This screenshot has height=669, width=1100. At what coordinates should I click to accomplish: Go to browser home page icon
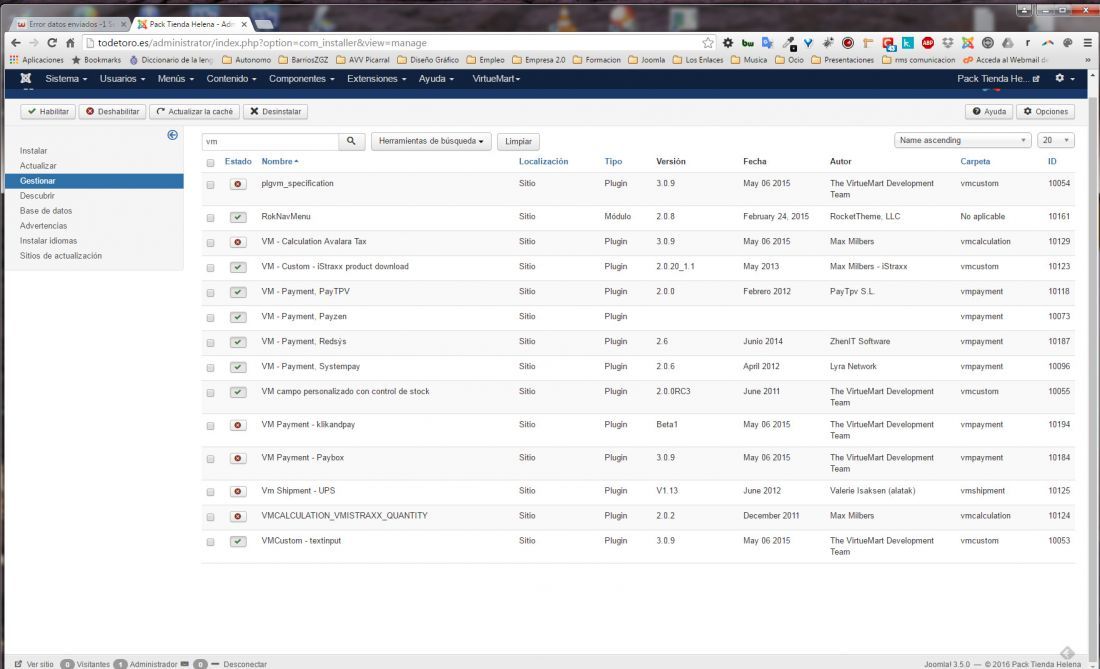coord(70,43)
